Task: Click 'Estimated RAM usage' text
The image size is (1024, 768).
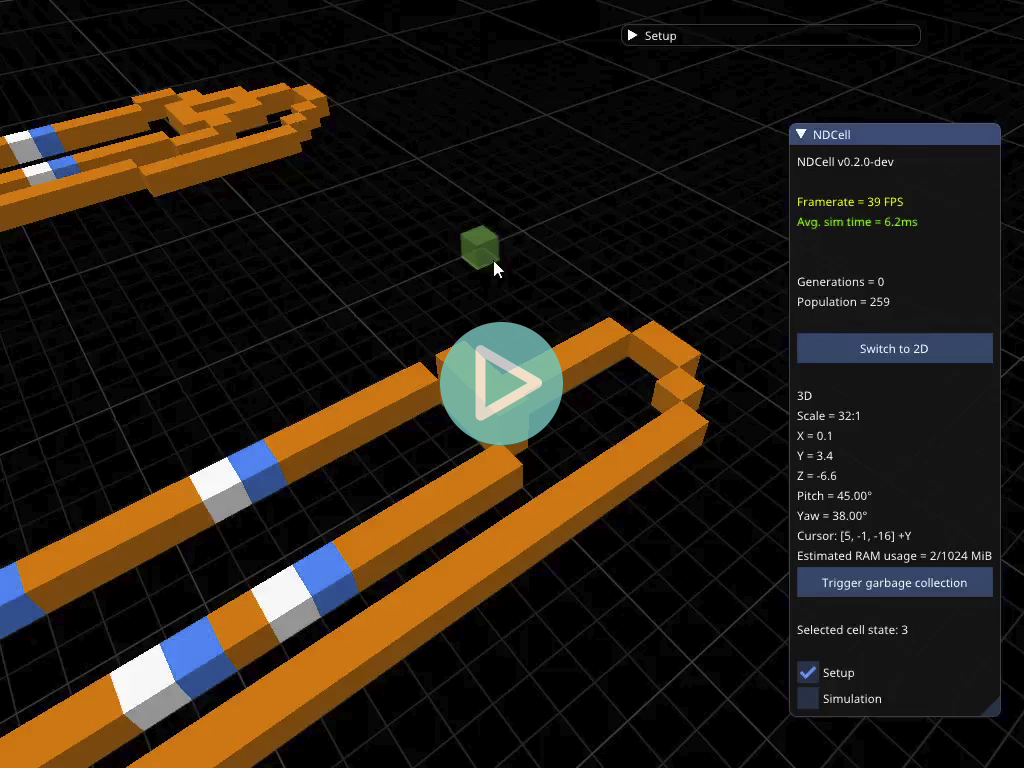Action: coord(894,556)
